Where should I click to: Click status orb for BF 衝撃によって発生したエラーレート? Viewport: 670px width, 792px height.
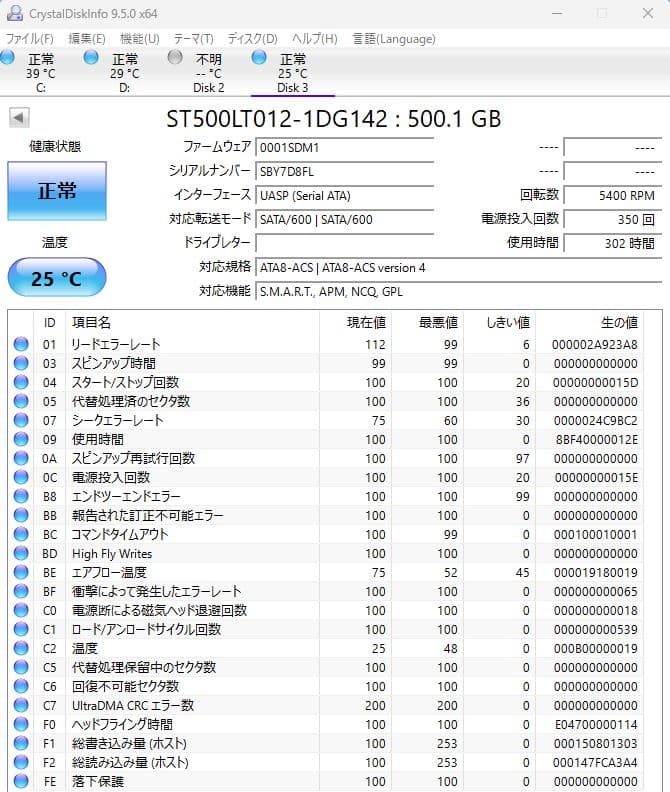click(21, 591)
